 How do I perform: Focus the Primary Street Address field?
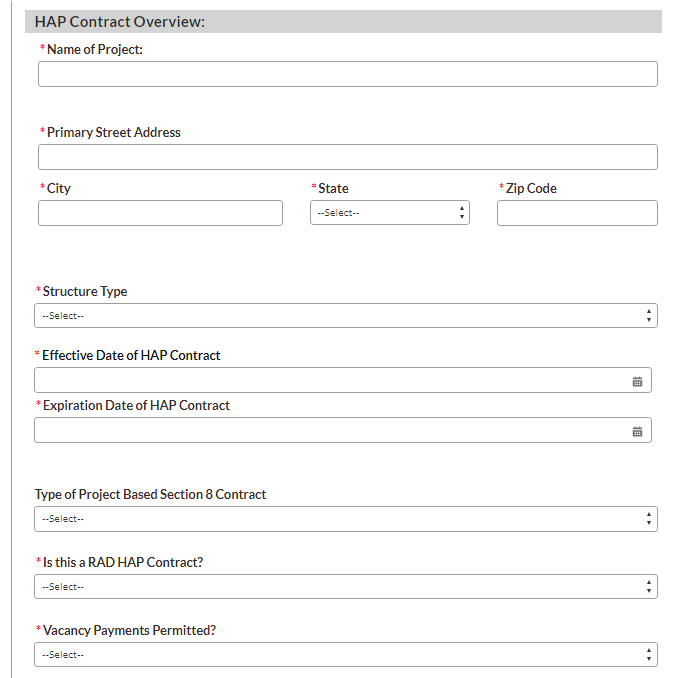(347, 157)
